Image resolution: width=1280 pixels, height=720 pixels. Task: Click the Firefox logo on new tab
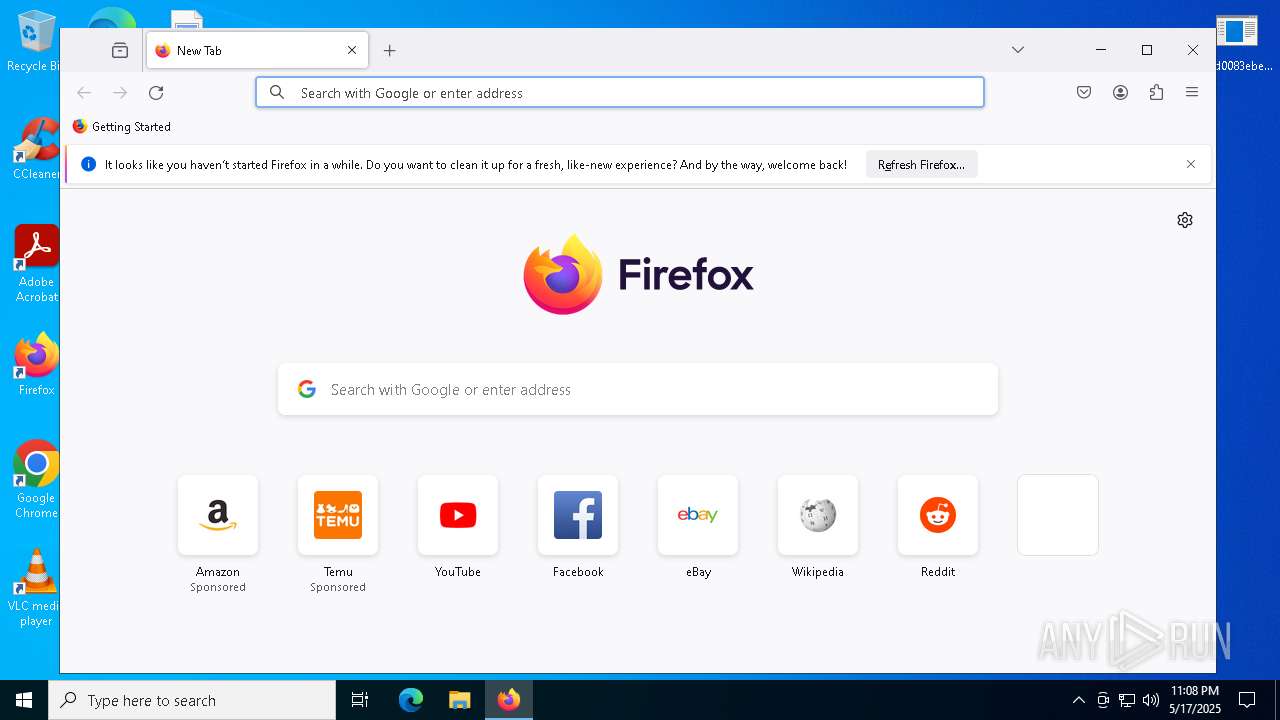click(638, 274)
